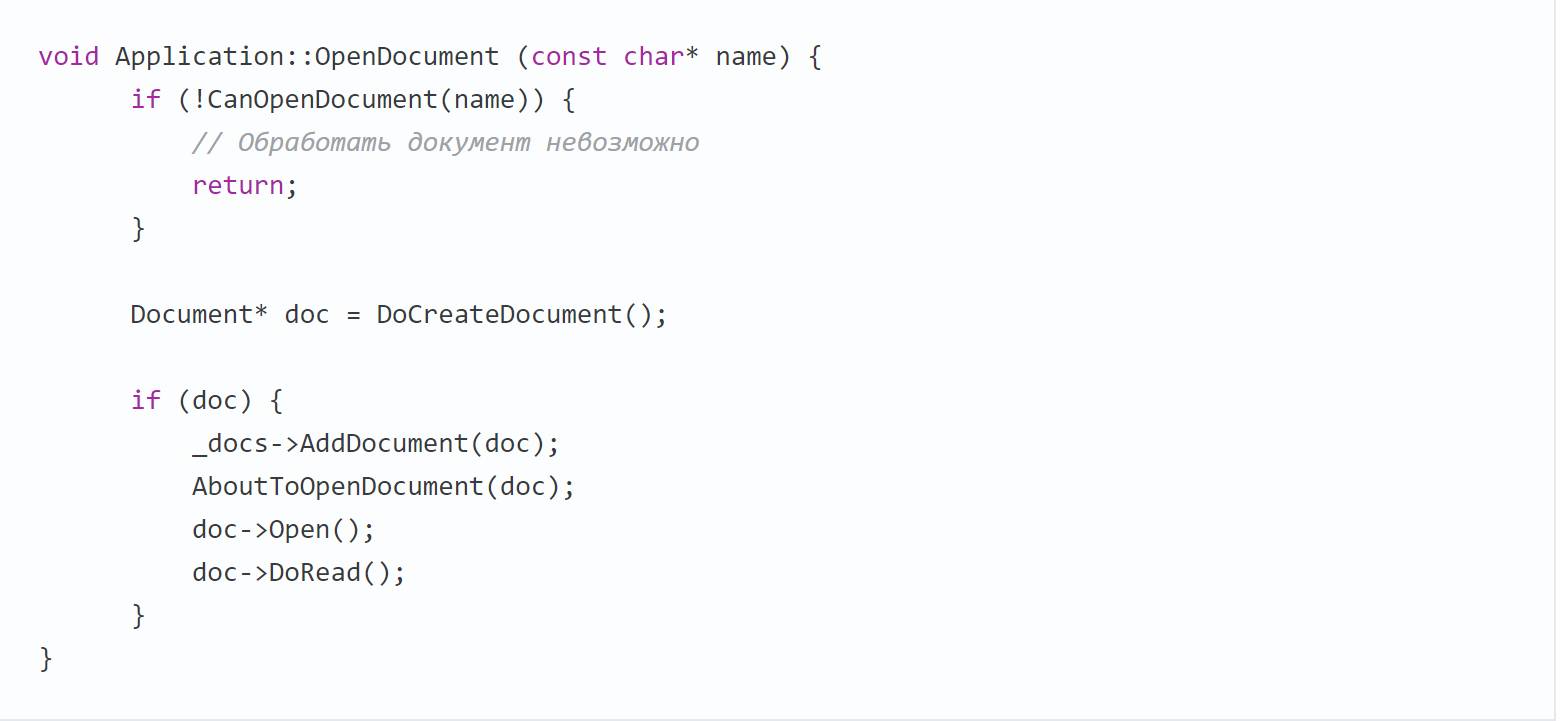Viewport: 1561px width, 721px height.
Task: Click the doc->Open() line
Action: 284,530
